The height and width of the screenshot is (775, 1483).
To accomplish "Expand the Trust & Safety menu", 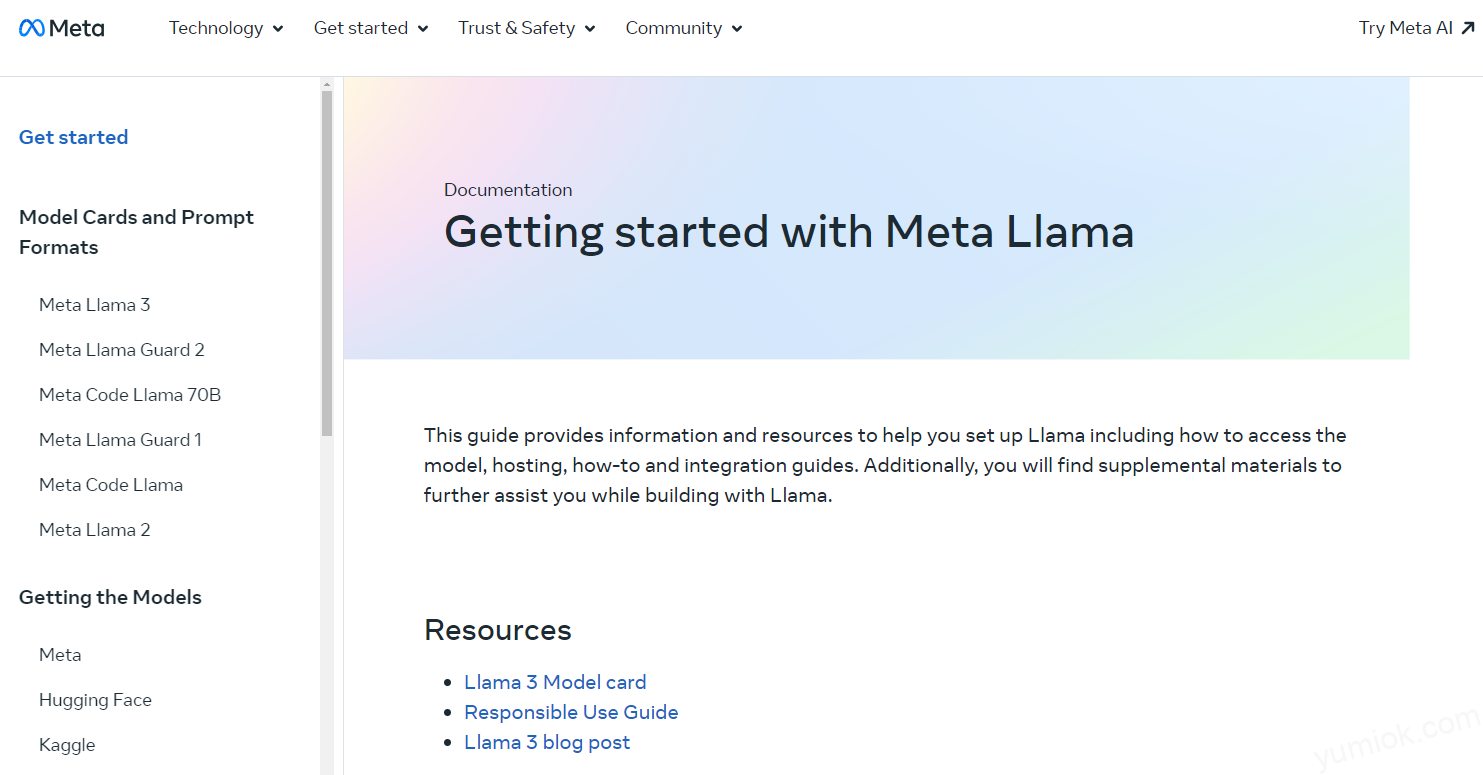I will pyautogui.click(x=527, y=28).
